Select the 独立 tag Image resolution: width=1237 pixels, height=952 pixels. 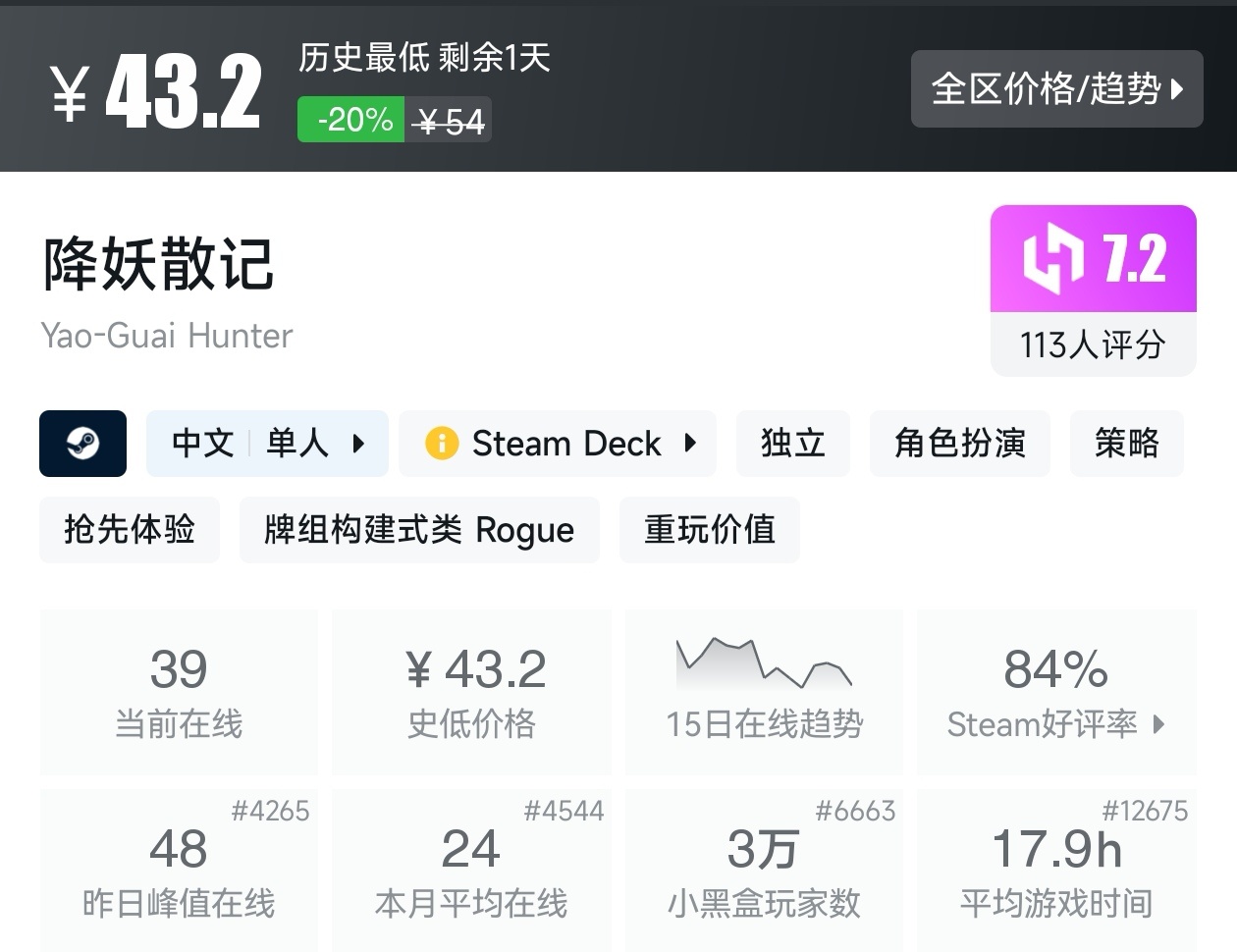[792, 444]
